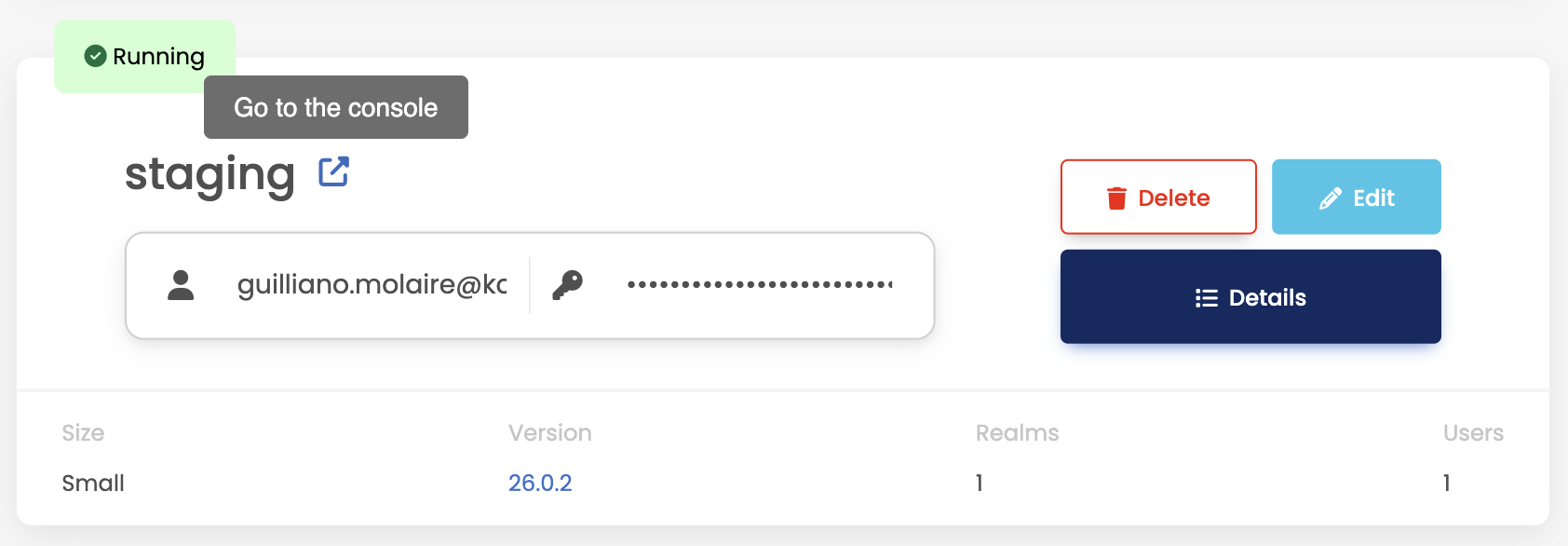This screenshot has width=1568, height=546.
Task: Click the pencil icon on Edit
Action: click(1331, 198)
